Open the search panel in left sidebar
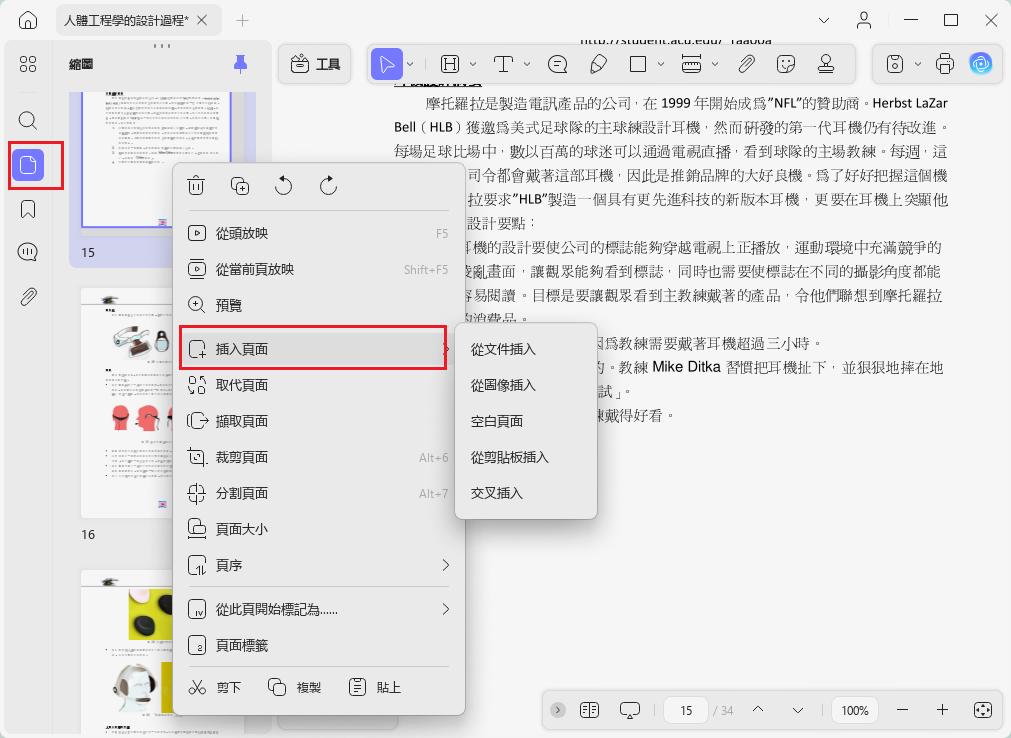Viewport: 1011px width, 738px height. point(28,120)
